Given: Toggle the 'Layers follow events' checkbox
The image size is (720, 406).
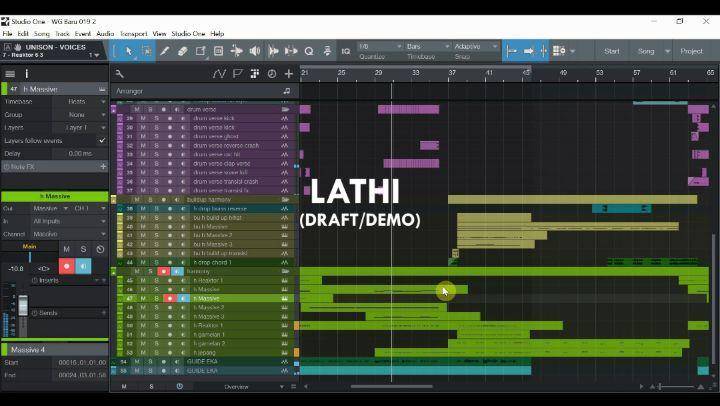Looking at the screenshot, I should coord(102,141).
